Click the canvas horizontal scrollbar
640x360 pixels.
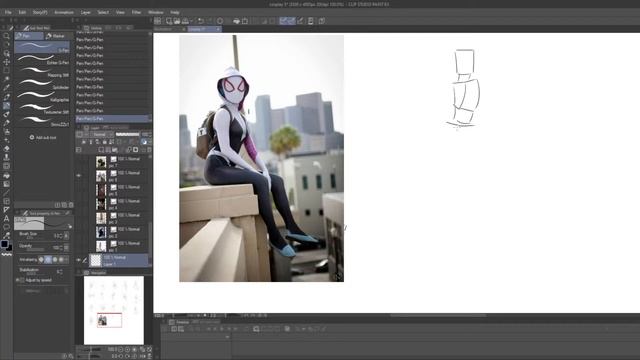[438, 316]
